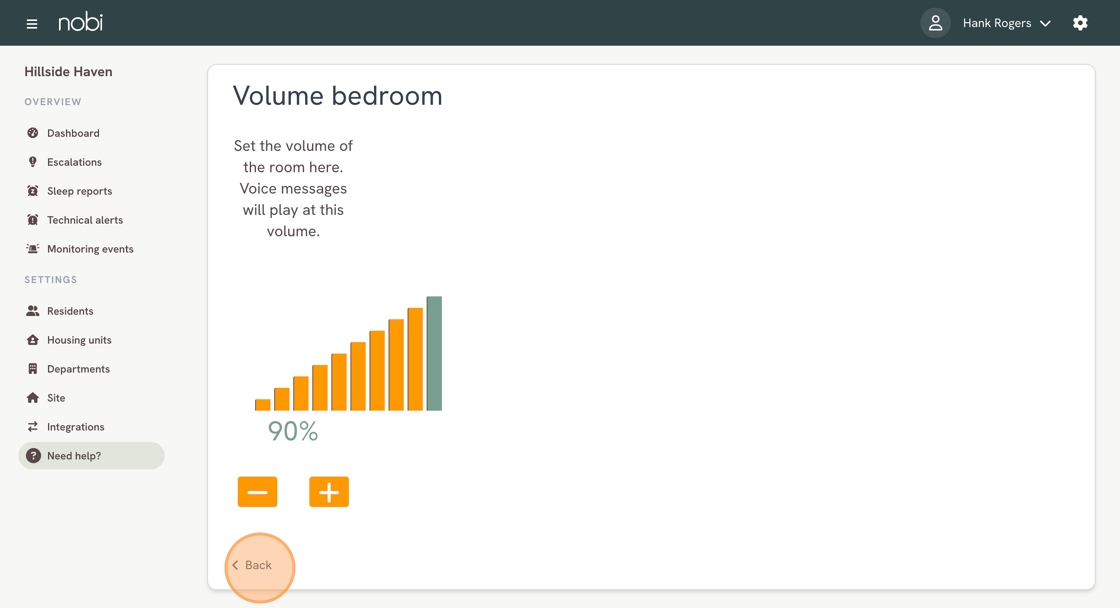Select the Sleep reports alarm icon

32,191
